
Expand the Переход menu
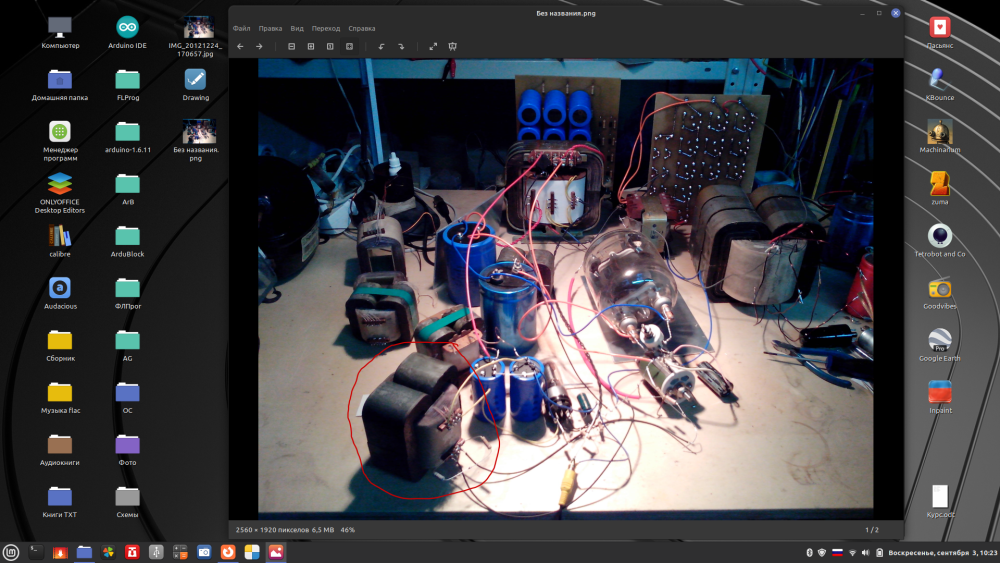(325, 28)
